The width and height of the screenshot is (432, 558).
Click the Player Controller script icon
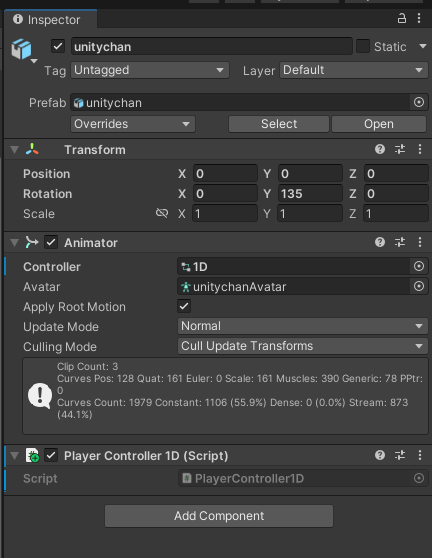tap(32, 456)
